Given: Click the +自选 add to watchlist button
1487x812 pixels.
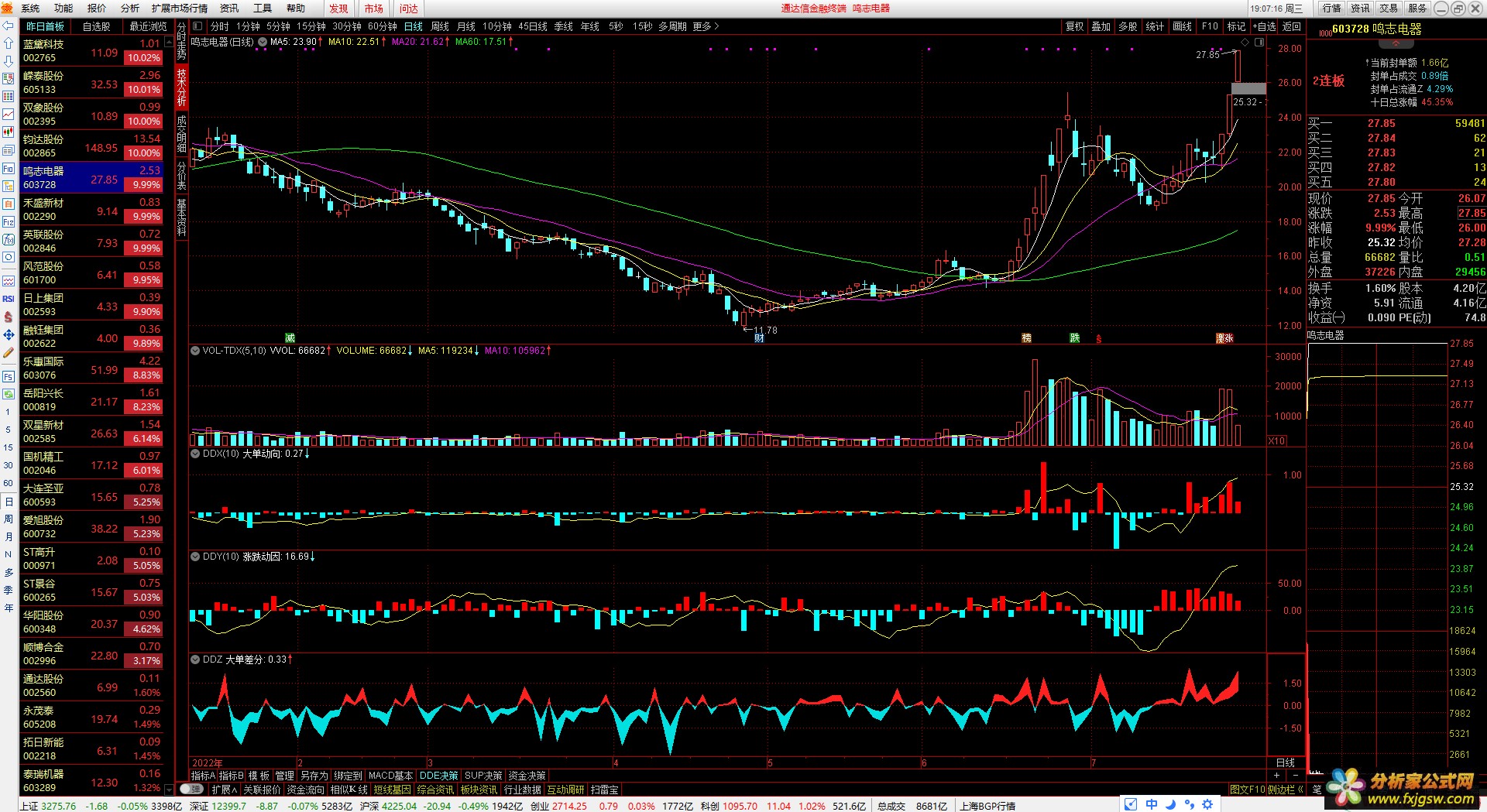Looking at the screenshot, I should click(x=1264, y=26).
